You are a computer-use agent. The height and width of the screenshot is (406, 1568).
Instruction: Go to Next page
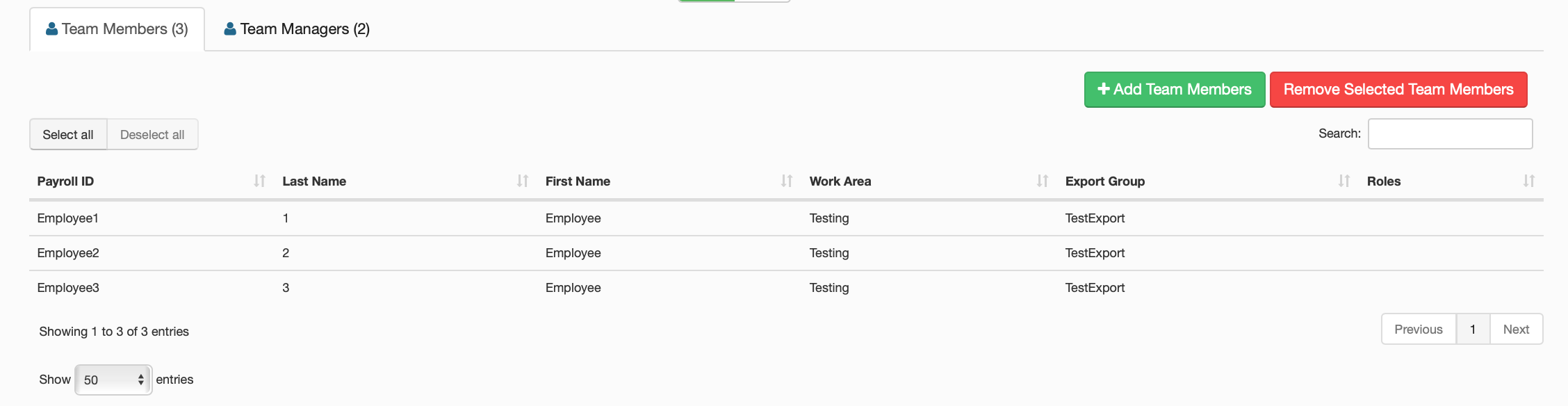1516,329
